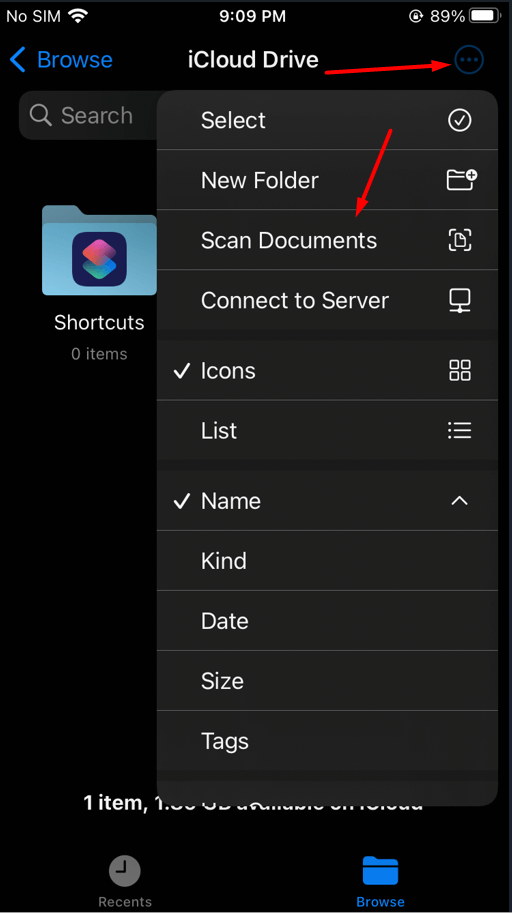Switch to Icons view
The image size is (512, 913).
pyautogui.click(x=327, y=370)
